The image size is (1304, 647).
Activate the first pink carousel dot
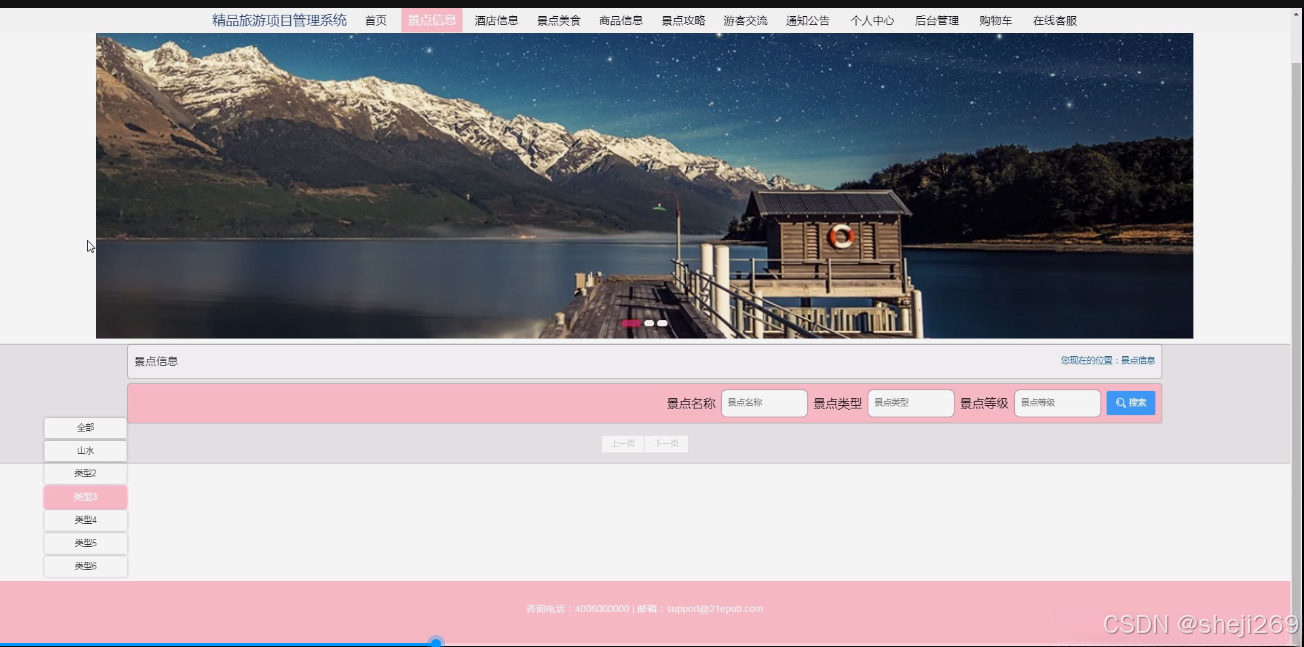click(x=631, y=323)
